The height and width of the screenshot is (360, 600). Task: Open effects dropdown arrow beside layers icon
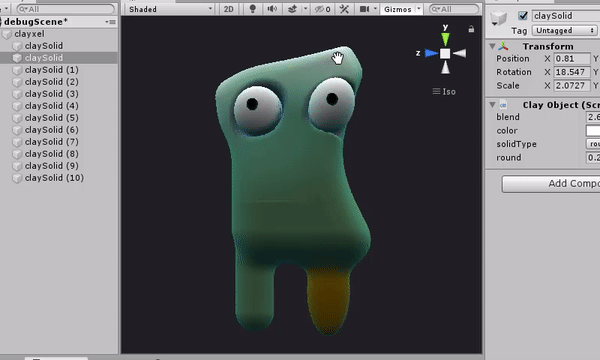coord(305,9)
